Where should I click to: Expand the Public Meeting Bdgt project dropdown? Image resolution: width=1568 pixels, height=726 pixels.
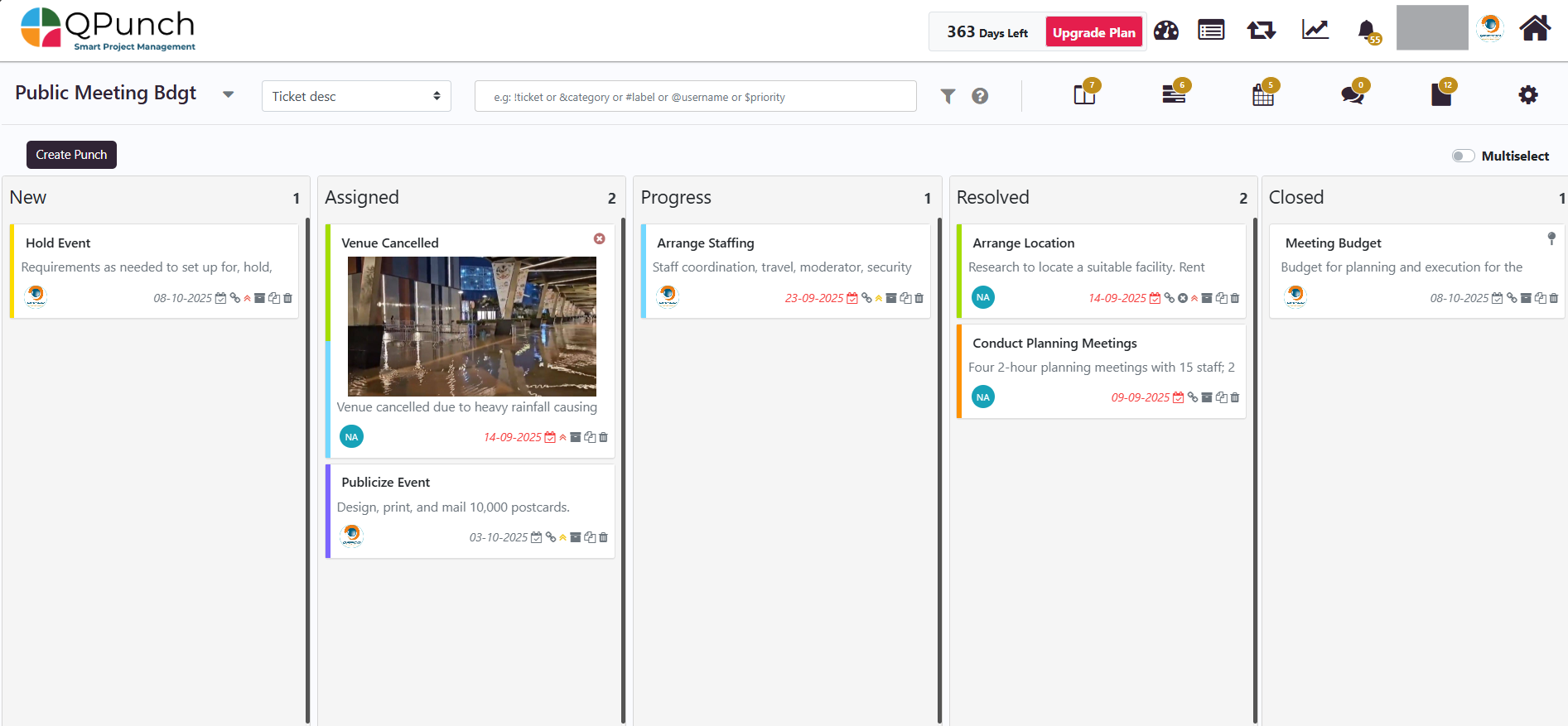[229, 94]
